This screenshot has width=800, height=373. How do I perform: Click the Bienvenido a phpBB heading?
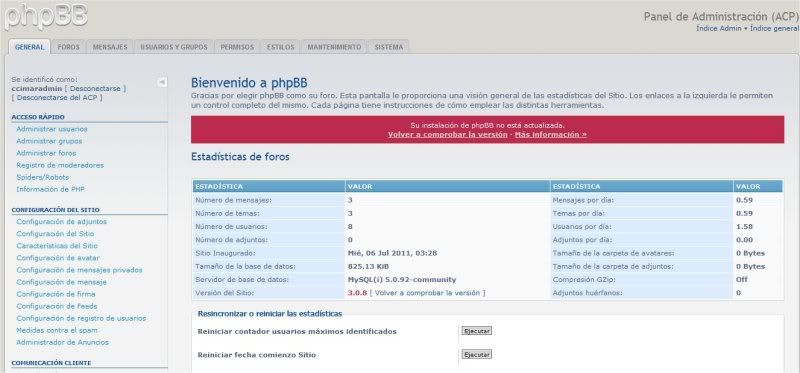point(249,83)
